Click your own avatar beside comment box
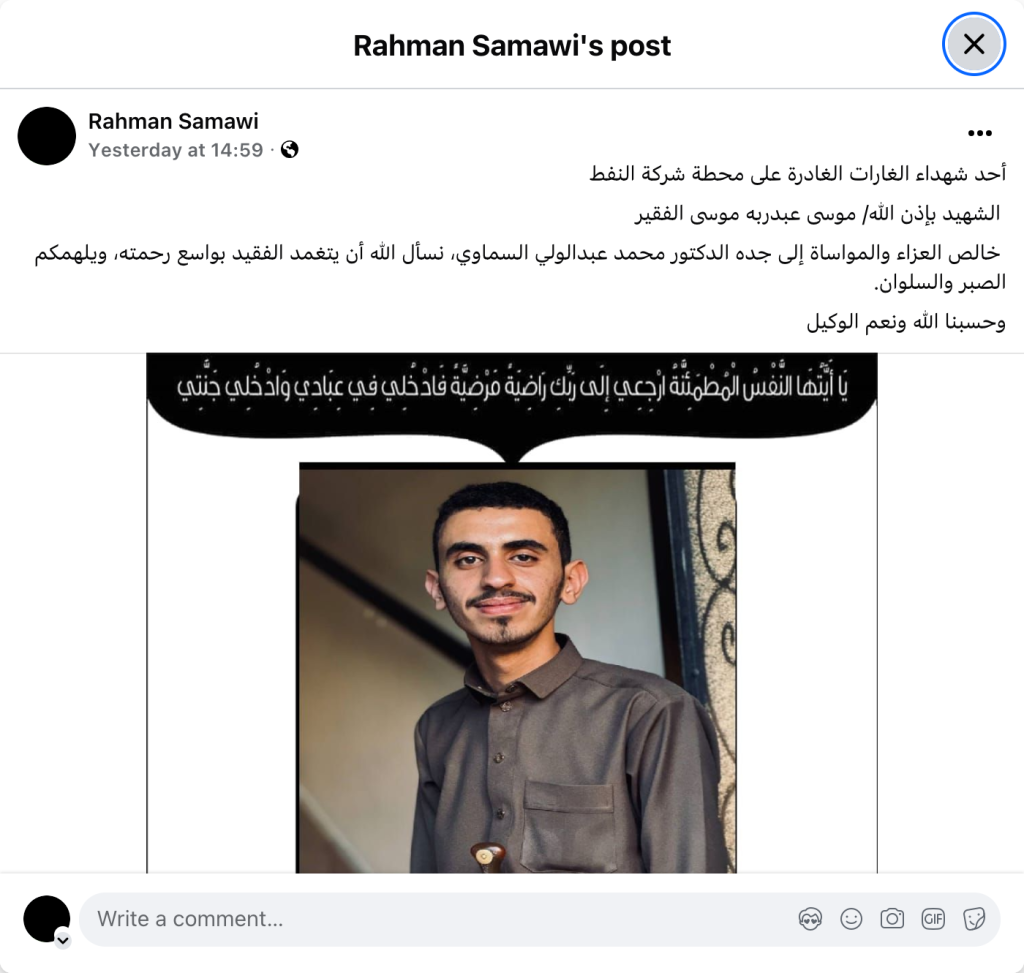The height and width of the screenshot is (973, 1024). [46, 919]
